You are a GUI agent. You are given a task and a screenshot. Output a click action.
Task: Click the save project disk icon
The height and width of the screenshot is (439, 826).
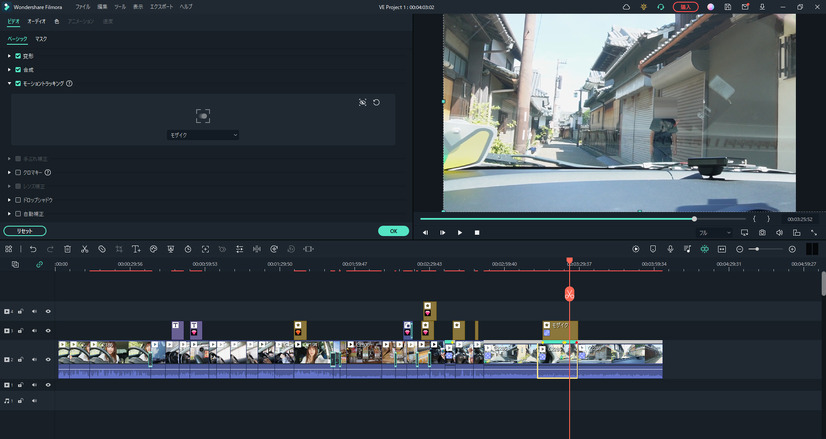click(x=727, y=7)
